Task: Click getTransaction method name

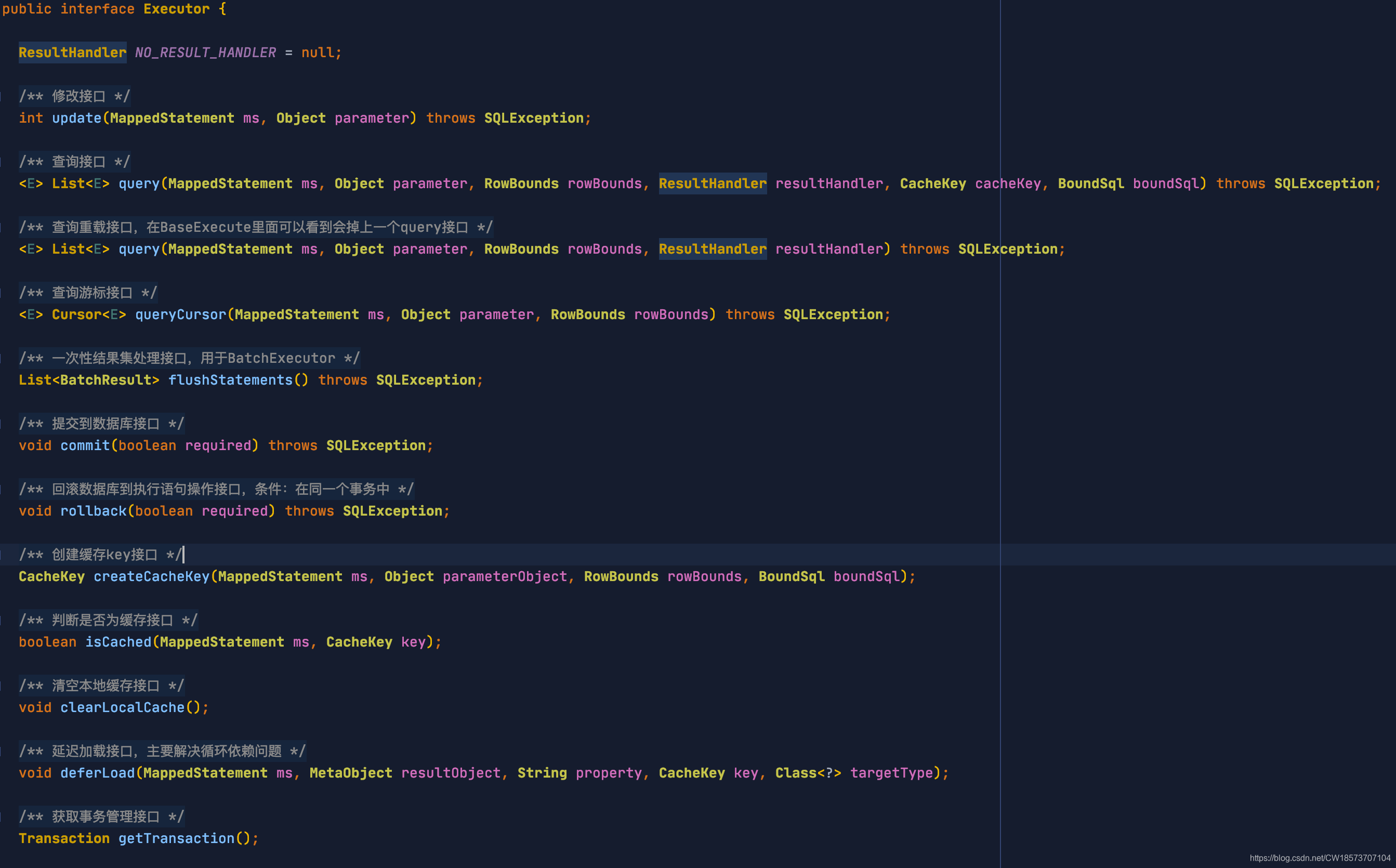Action: (176, 838)
